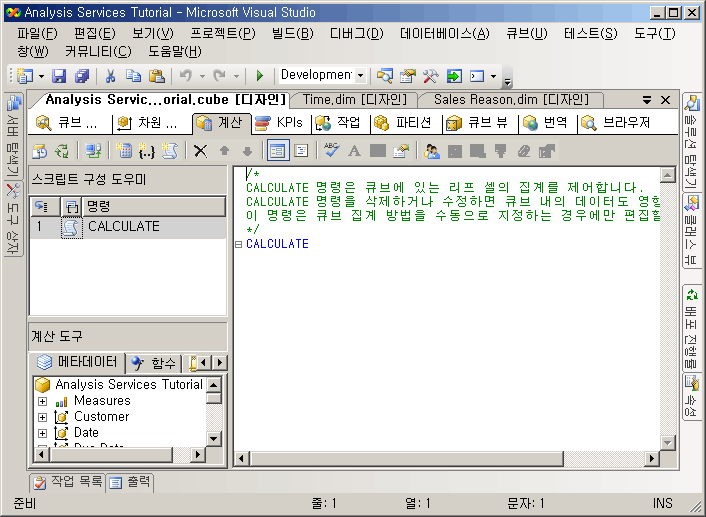
Task: Open the 큐브(U) menu
Action: coord(526,33)
